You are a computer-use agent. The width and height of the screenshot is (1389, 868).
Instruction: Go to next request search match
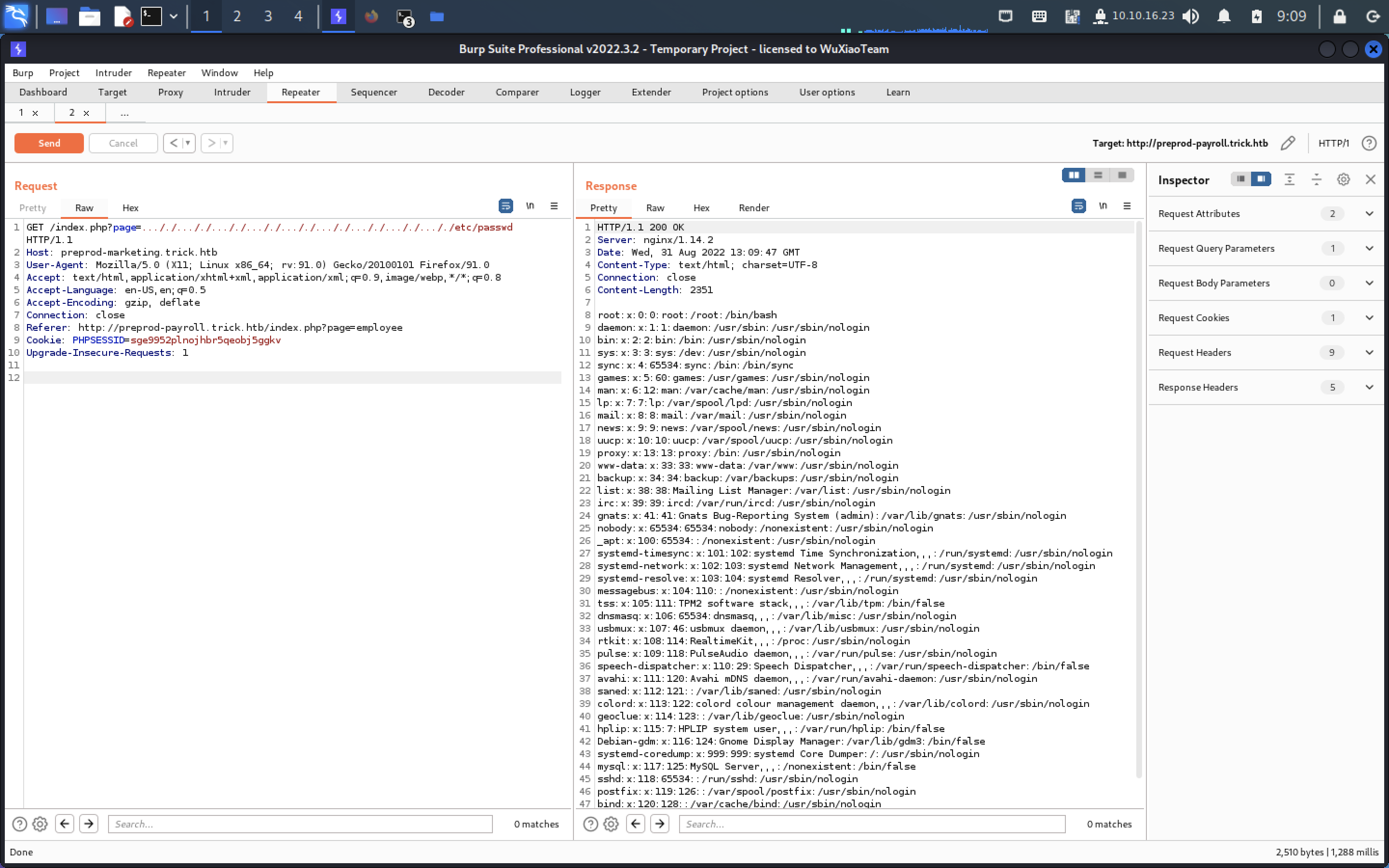(x=88, y=825)
